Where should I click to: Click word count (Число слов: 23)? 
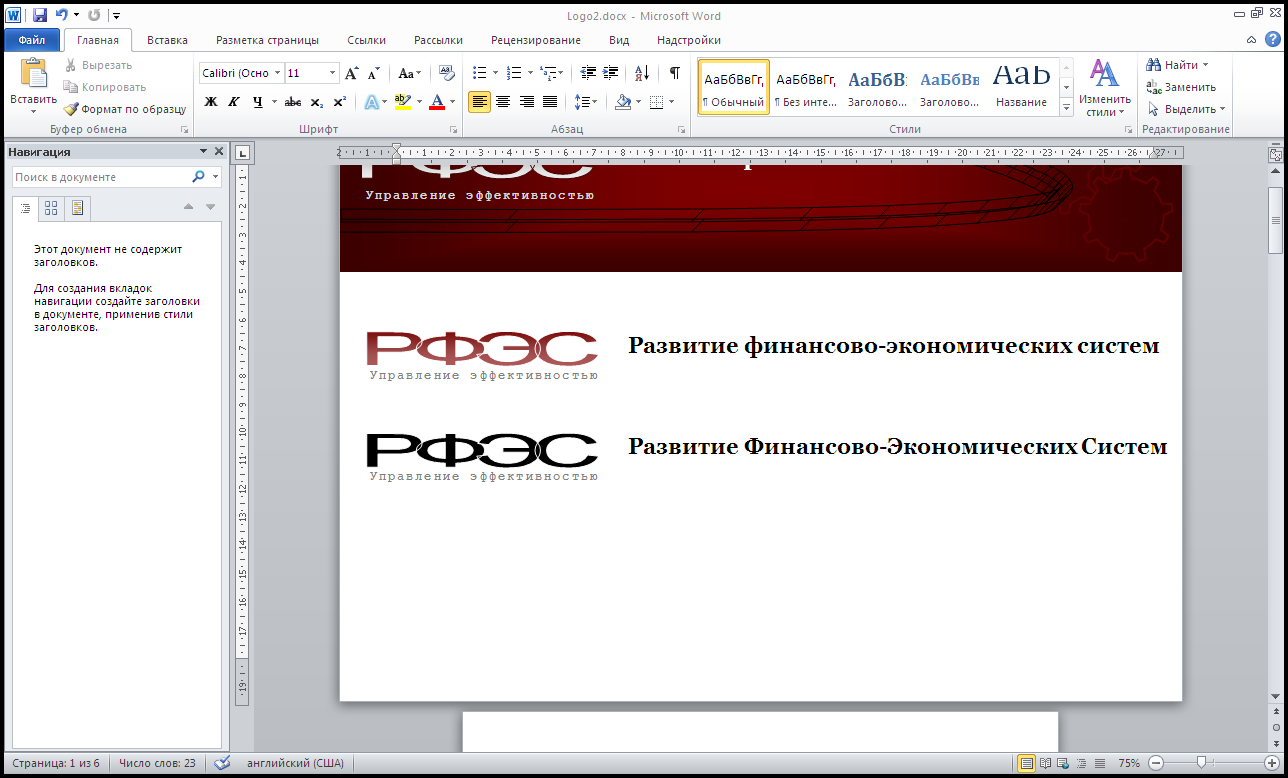[157, 763]
